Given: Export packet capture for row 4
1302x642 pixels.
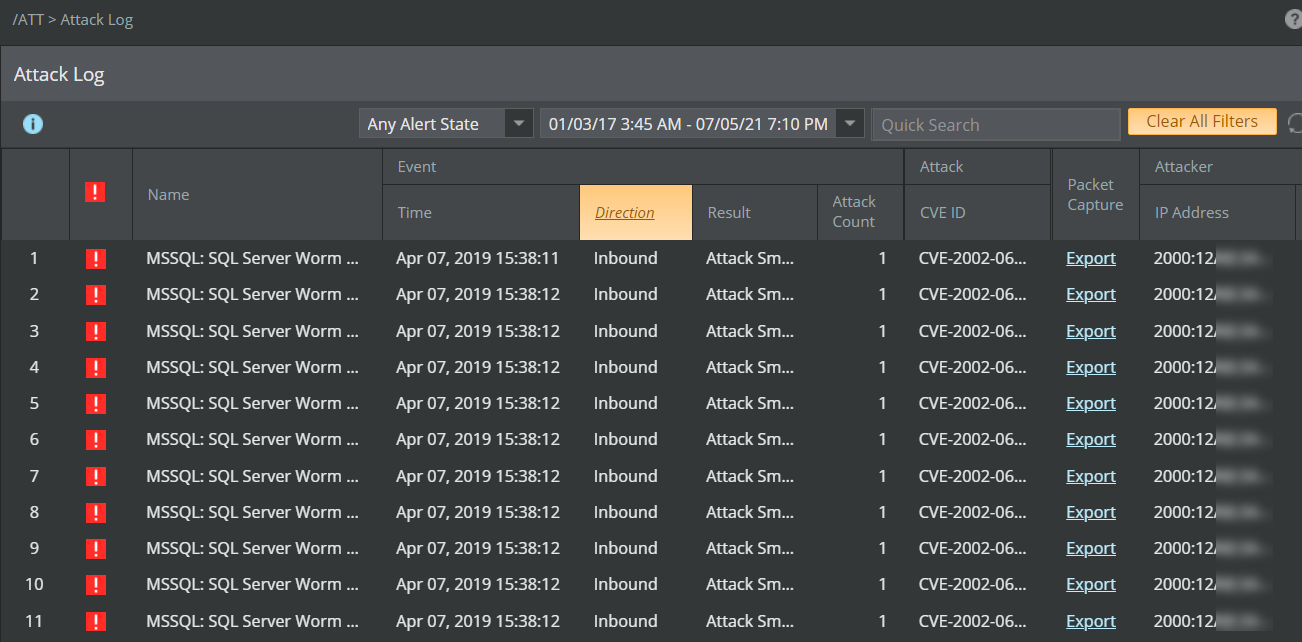Looking at the screenshot, I should (1091, 367).
